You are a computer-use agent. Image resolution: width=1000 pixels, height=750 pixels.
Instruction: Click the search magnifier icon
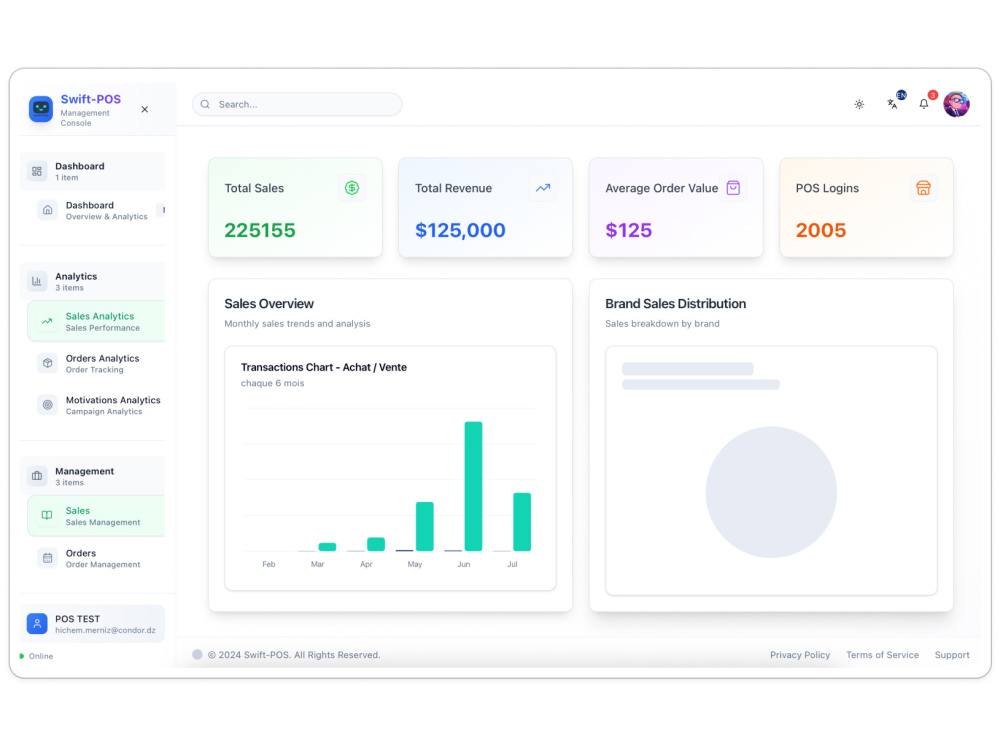pos(205,104)
